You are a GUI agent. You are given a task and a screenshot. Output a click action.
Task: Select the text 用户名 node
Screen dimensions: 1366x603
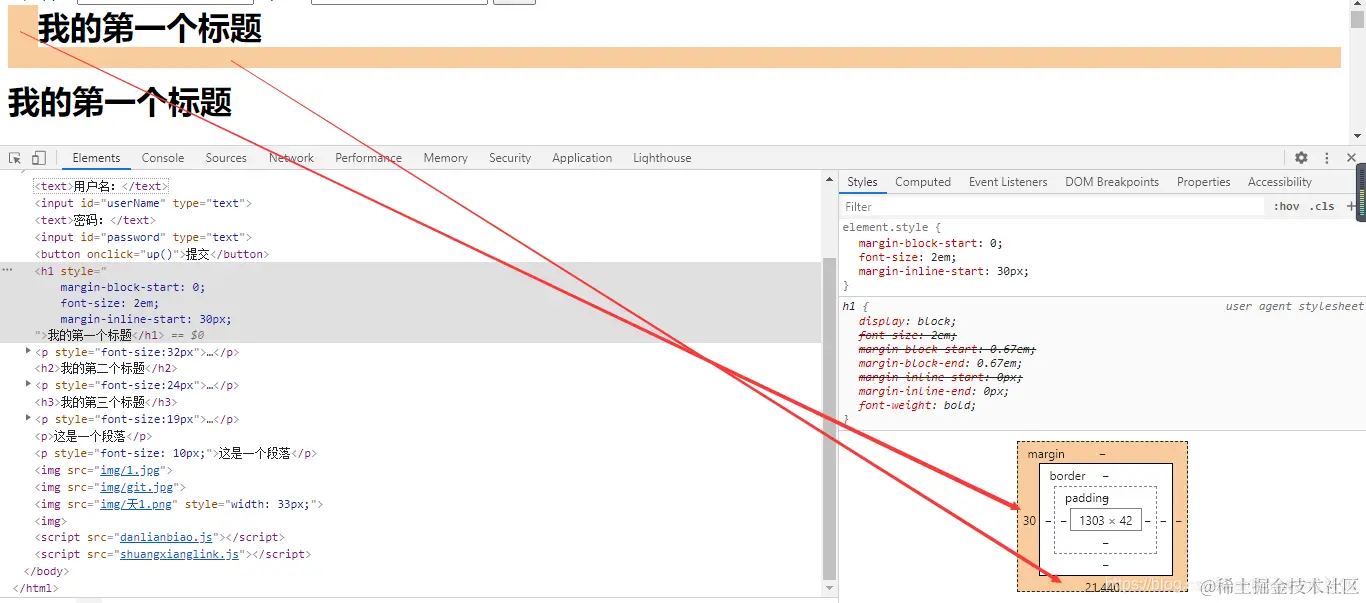[101, 186]
